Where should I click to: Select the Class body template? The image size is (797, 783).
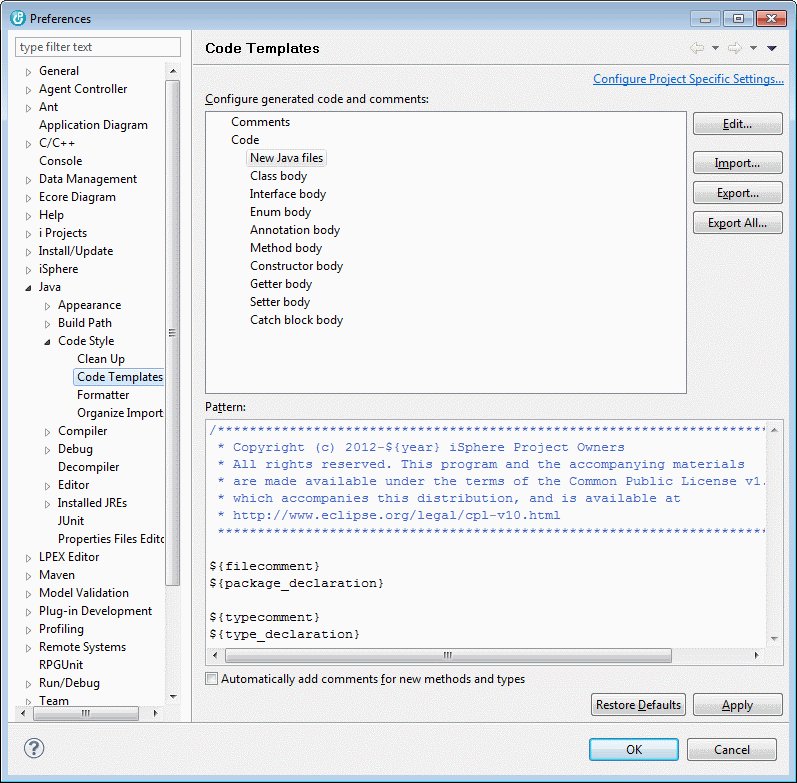click(279, 176)
